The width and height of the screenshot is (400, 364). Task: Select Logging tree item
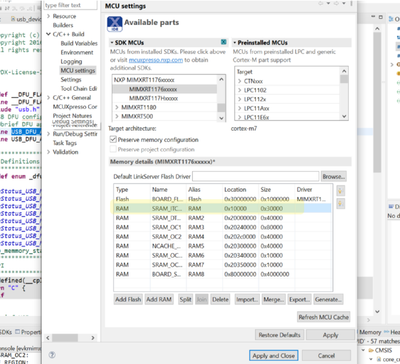[71, 61]
